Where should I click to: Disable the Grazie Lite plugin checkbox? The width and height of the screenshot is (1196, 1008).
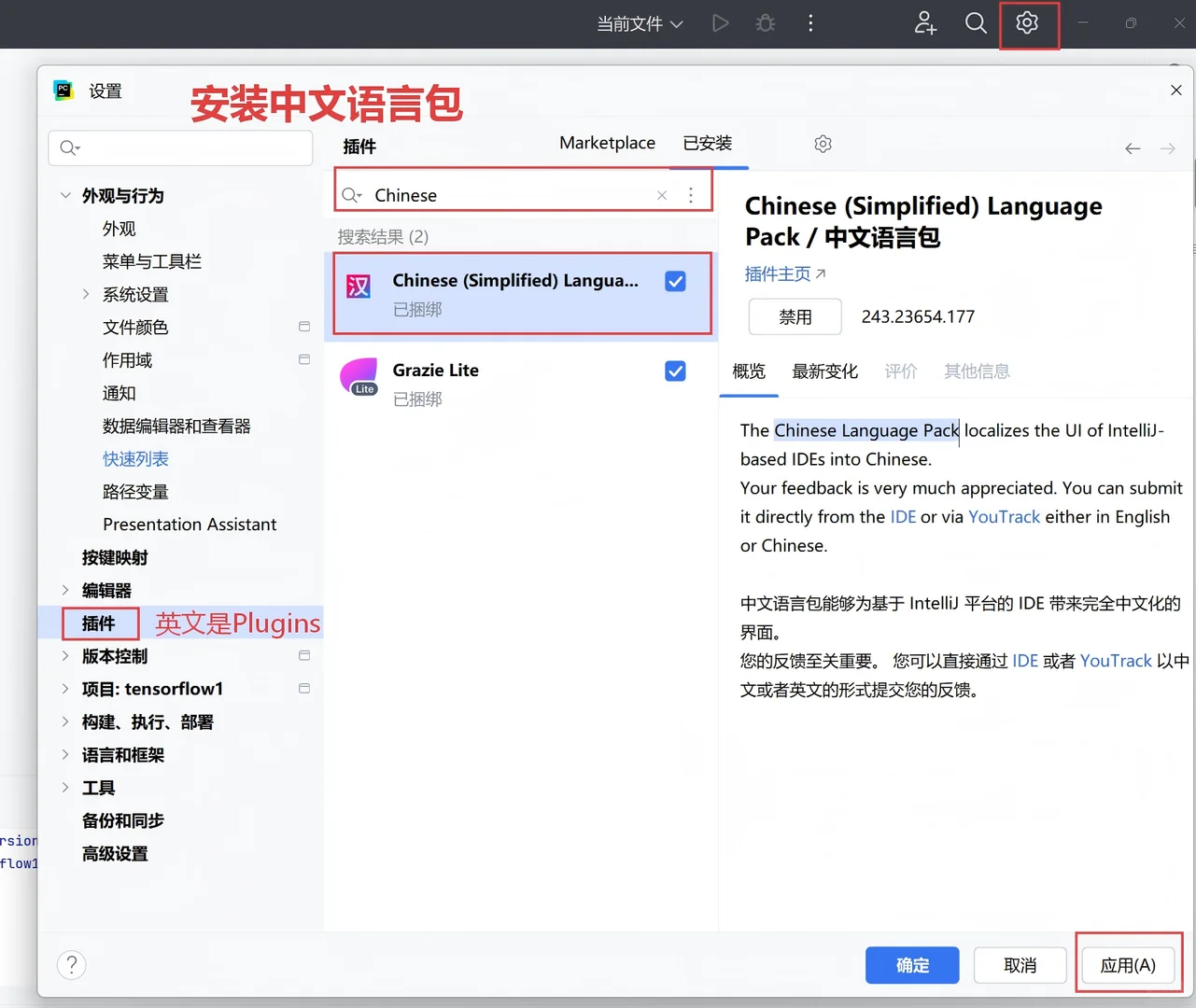[x=675, y=371]
